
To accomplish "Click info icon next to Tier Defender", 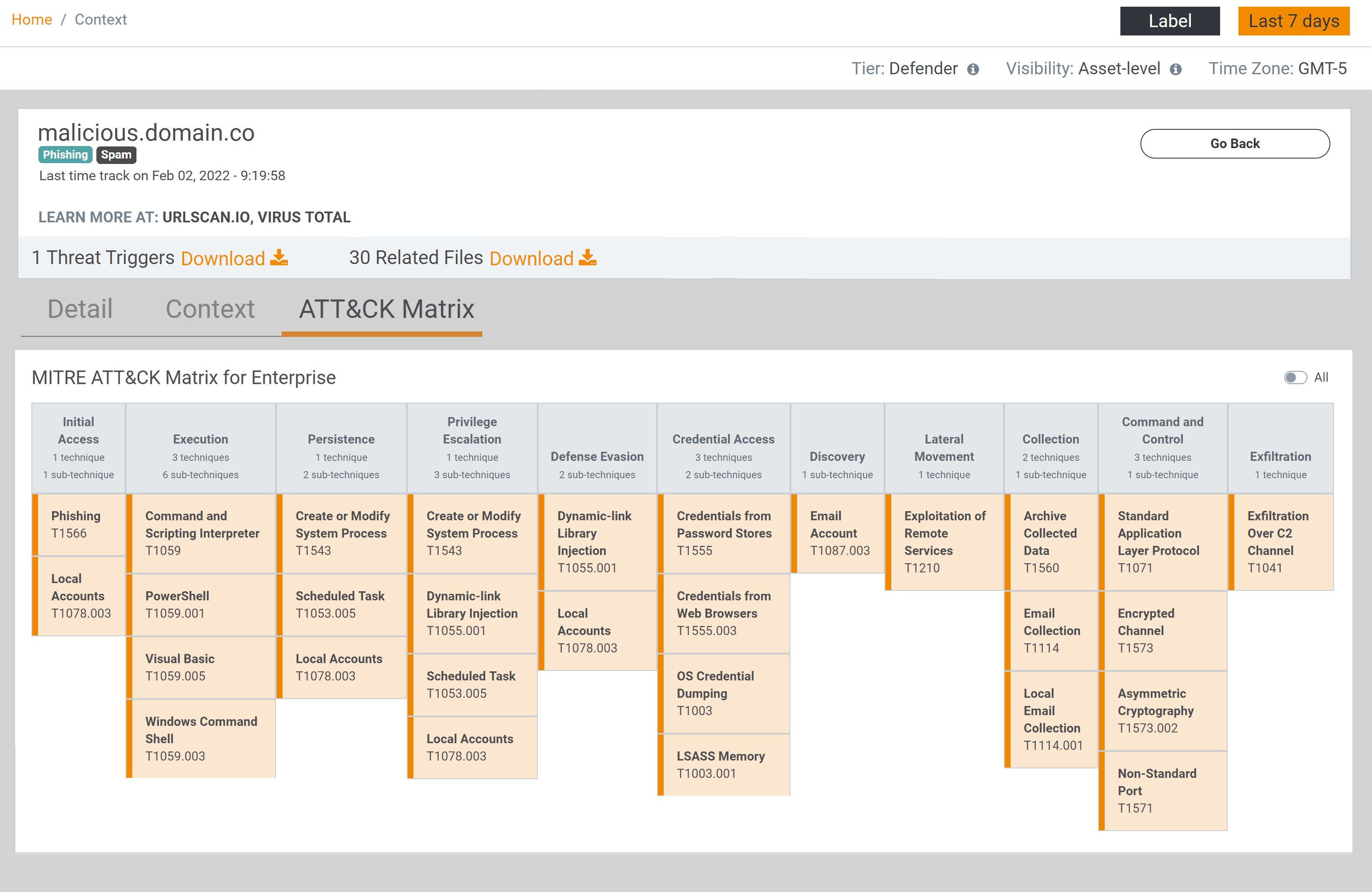I will (973, 69).
